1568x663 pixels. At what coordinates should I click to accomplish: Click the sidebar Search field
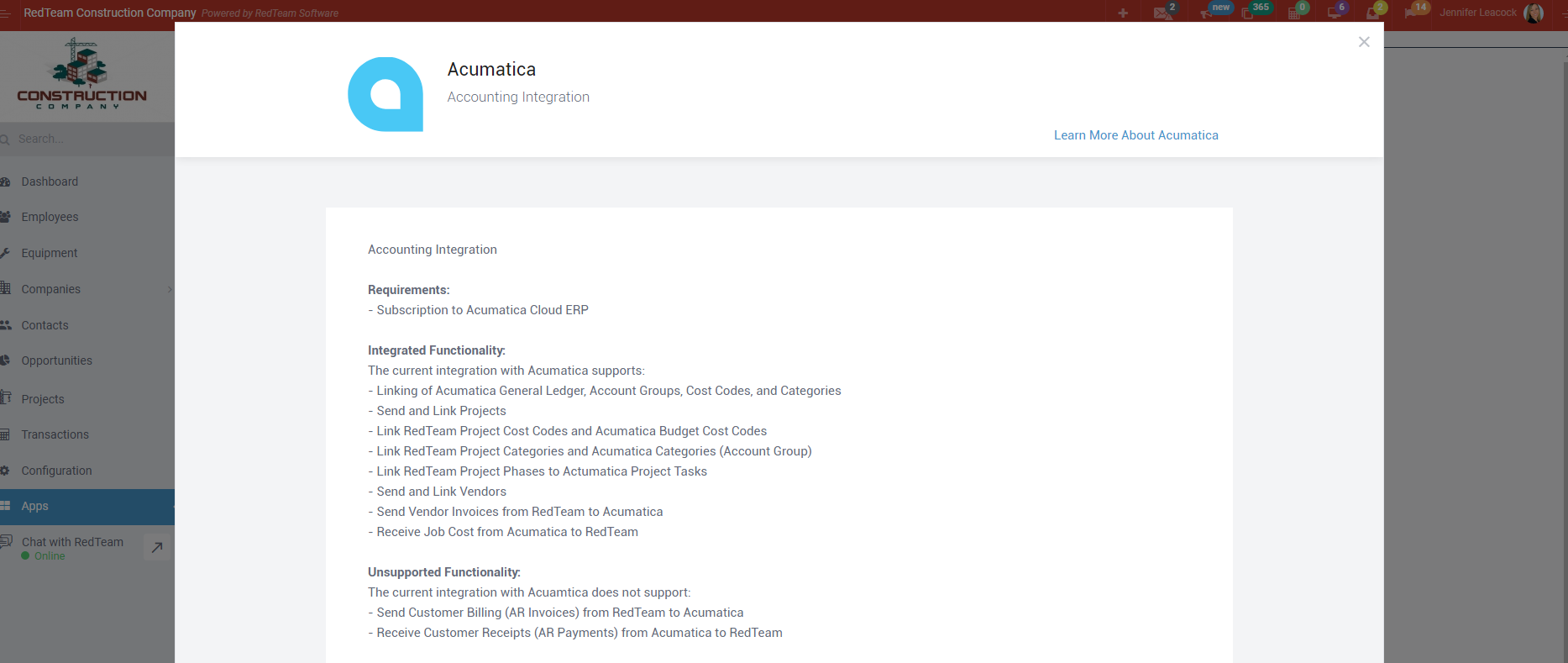84,139
